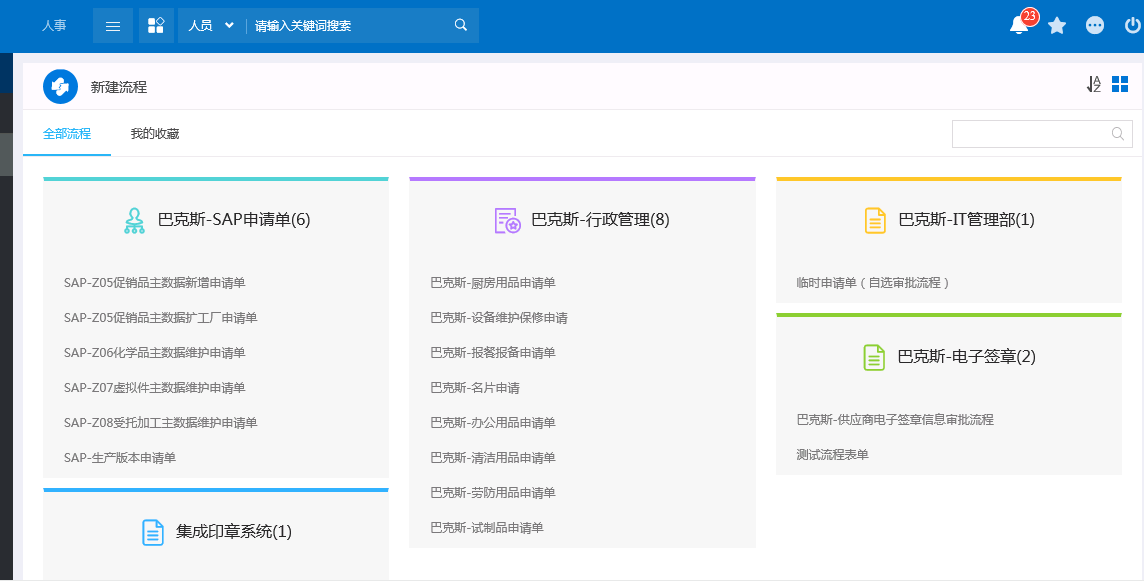Switch to the 我的收藏 tab
The width and height of the screenshot is (1144, 581).
coord(155,134)
